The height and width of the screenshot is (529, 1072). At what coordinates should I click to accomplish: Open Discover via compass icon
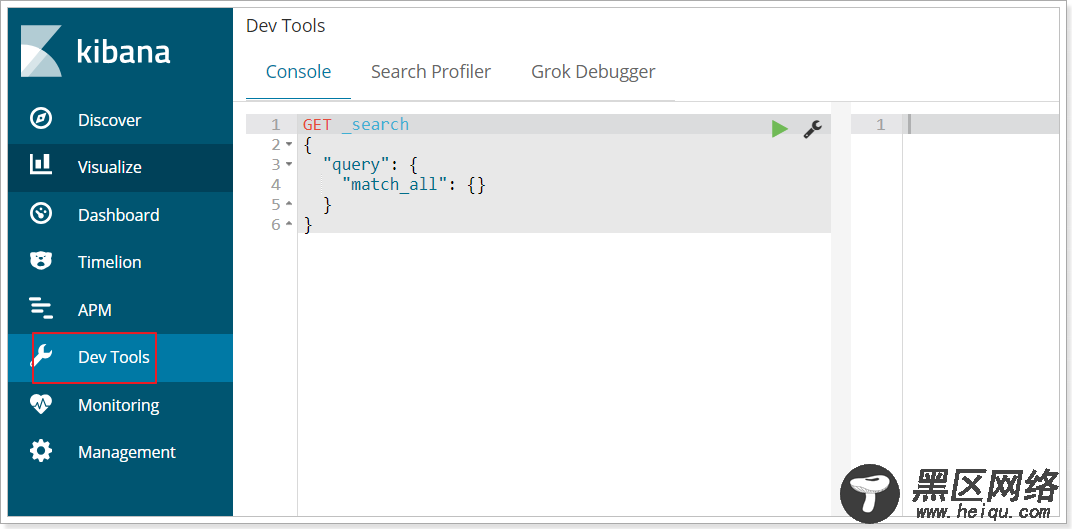[41, 119]
